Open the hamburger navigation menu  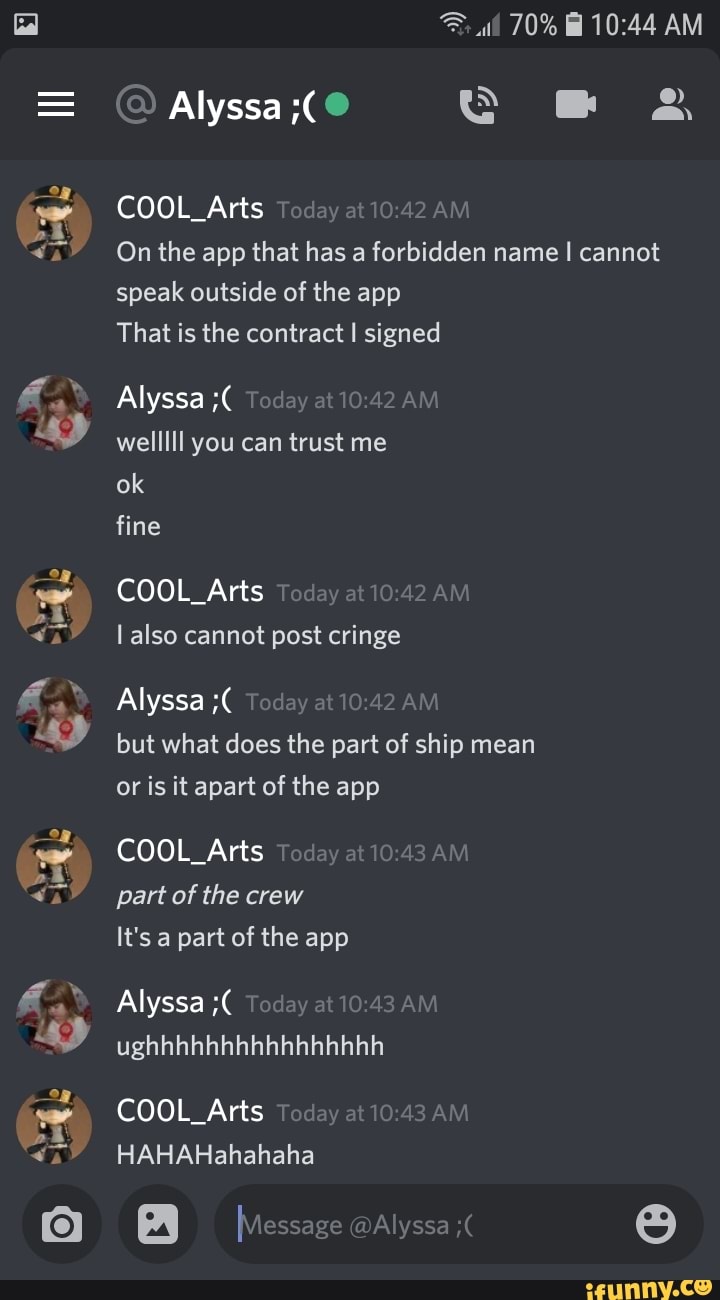(x=56, y=104)
